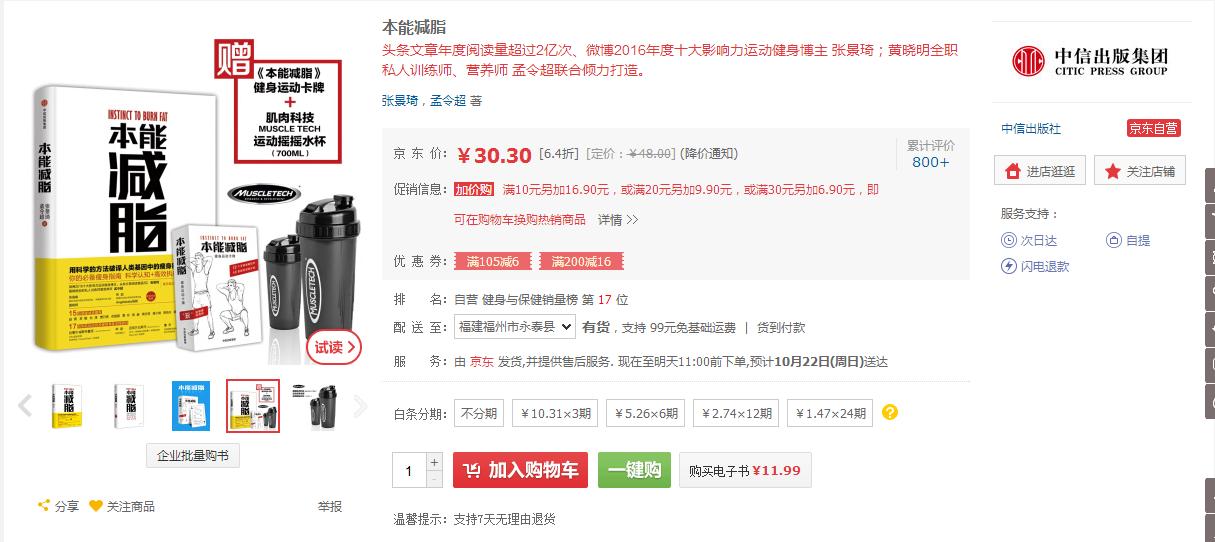
Task: Click the star icon to follow the shop
Action: point(1112,171)
